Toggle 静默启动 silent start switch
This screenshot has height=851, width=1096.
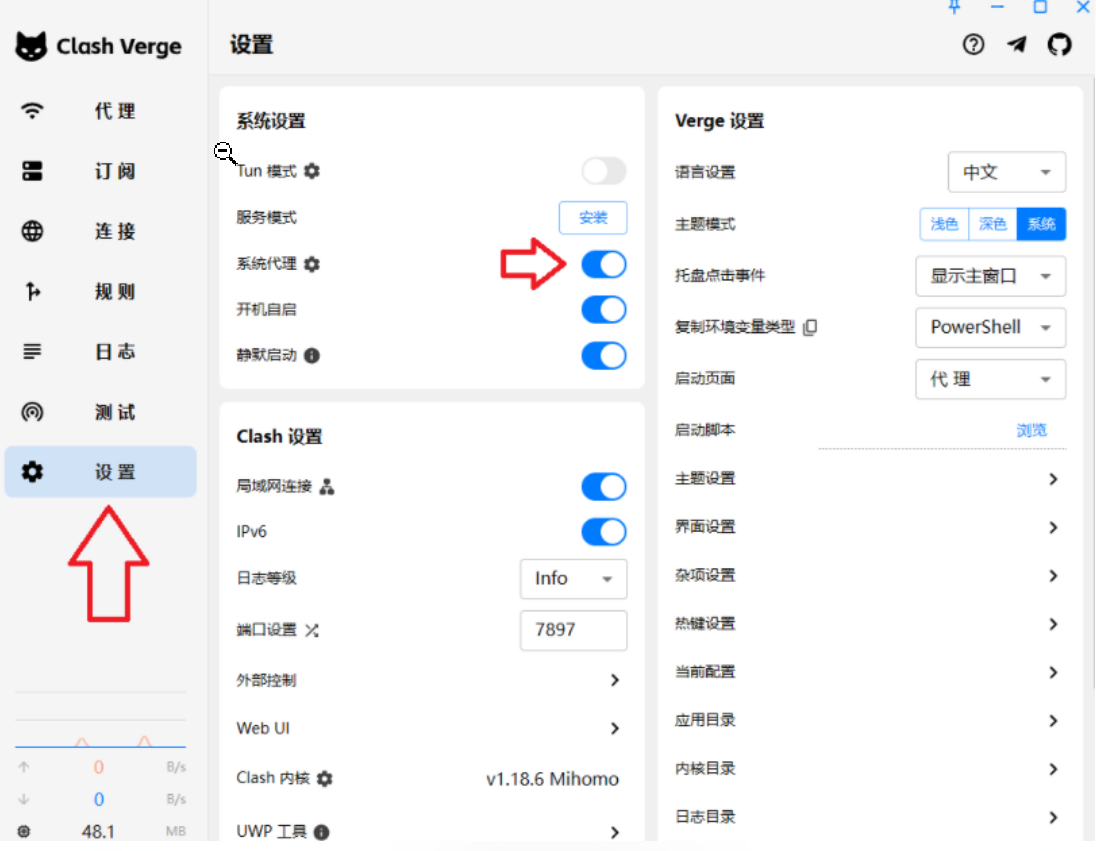(604, 356)
